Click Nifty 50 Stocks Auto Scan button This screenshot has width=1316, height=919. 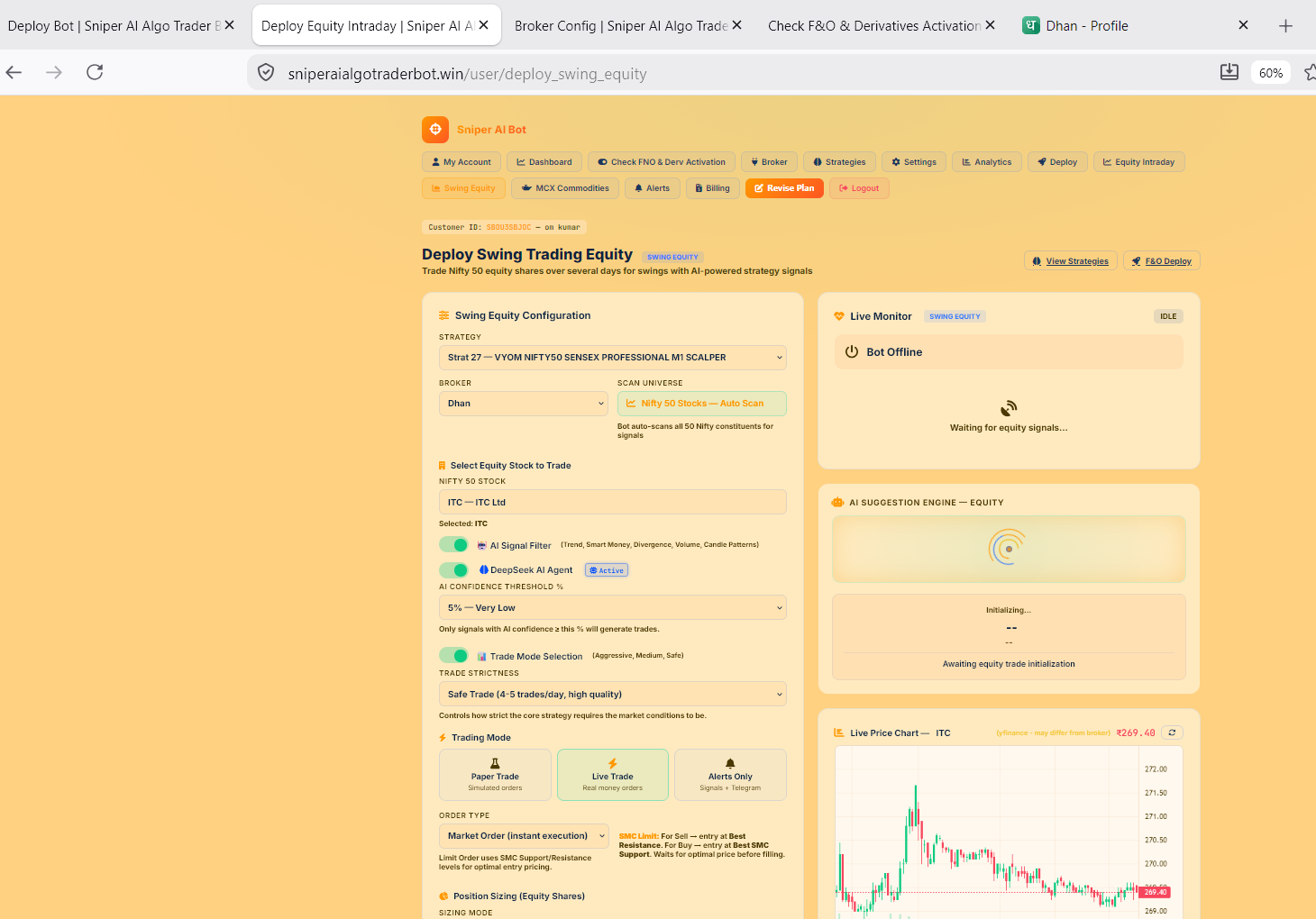pos(702,404)
